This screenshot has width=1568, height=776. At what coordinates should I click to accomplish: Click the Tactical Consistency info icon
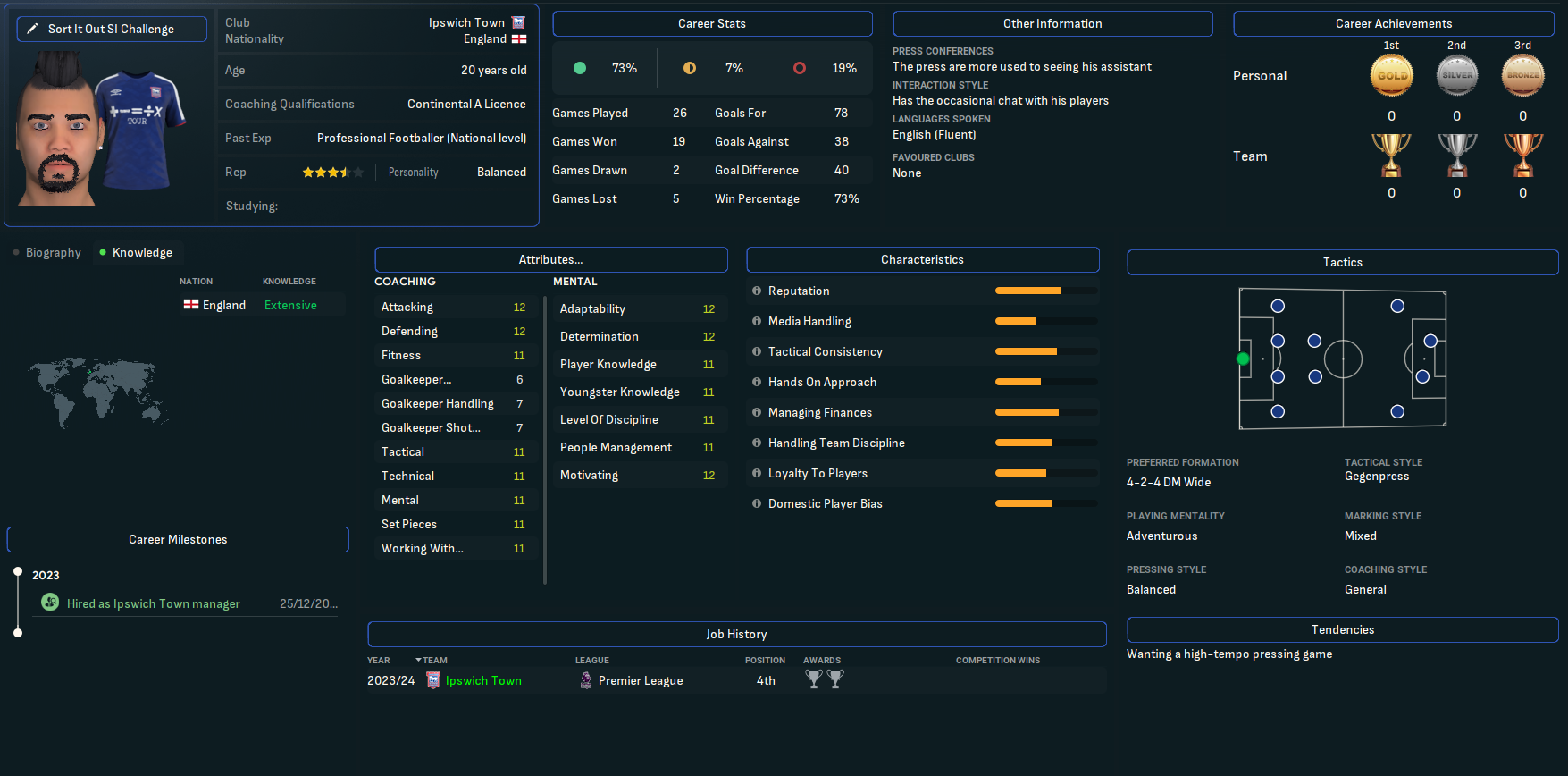pyautogui.click(x=757, y=351)
